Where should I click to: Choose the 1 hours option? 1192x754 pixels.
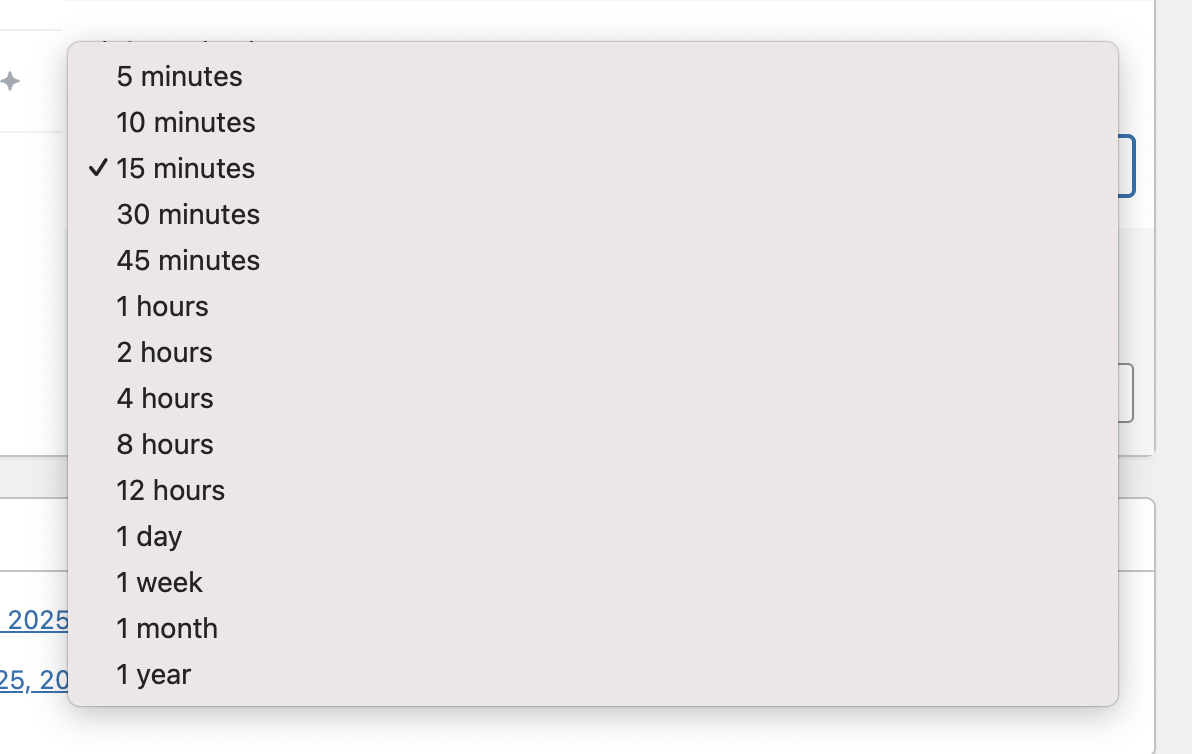162,306
